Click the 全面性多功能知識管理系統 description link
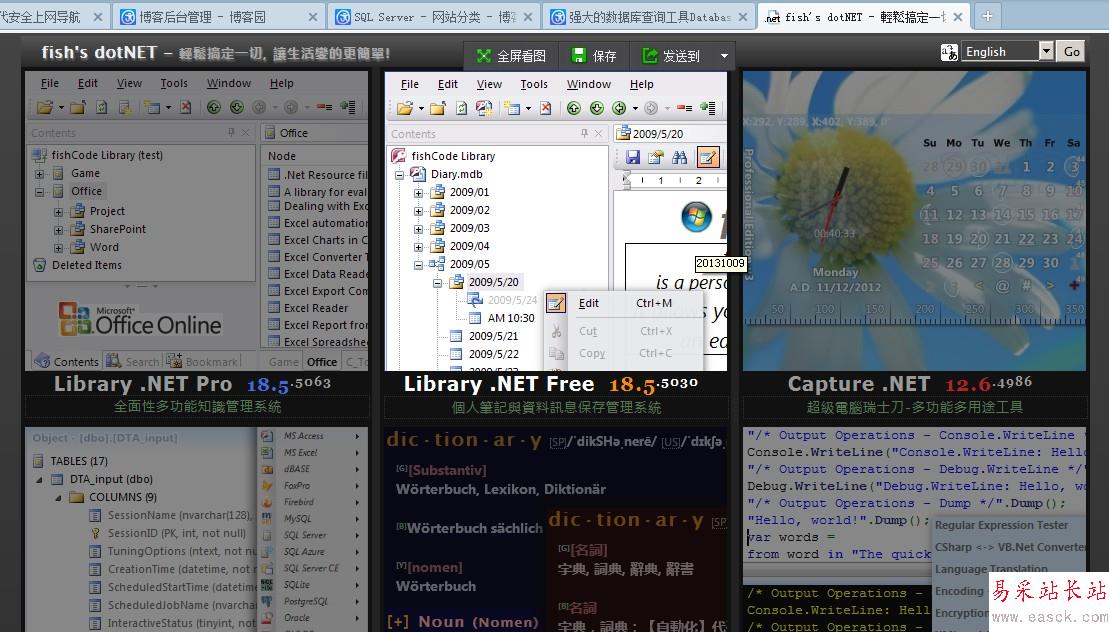This screenshot has width=1109, height=632. click(x=197, y=407)
